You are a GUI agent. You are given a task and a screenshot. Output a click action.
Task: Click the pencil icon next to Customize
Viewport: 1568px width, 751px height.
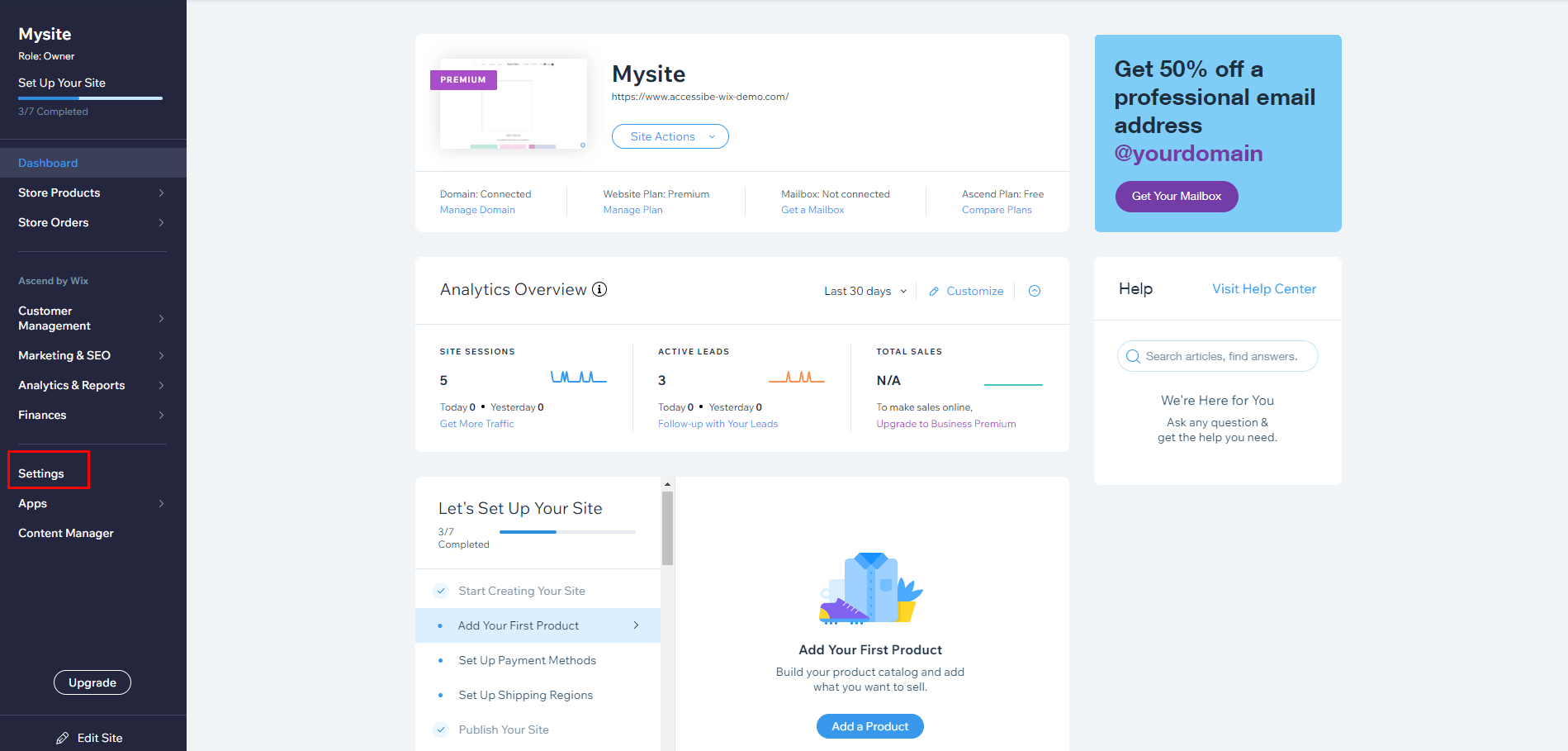(x=934, y=292)
